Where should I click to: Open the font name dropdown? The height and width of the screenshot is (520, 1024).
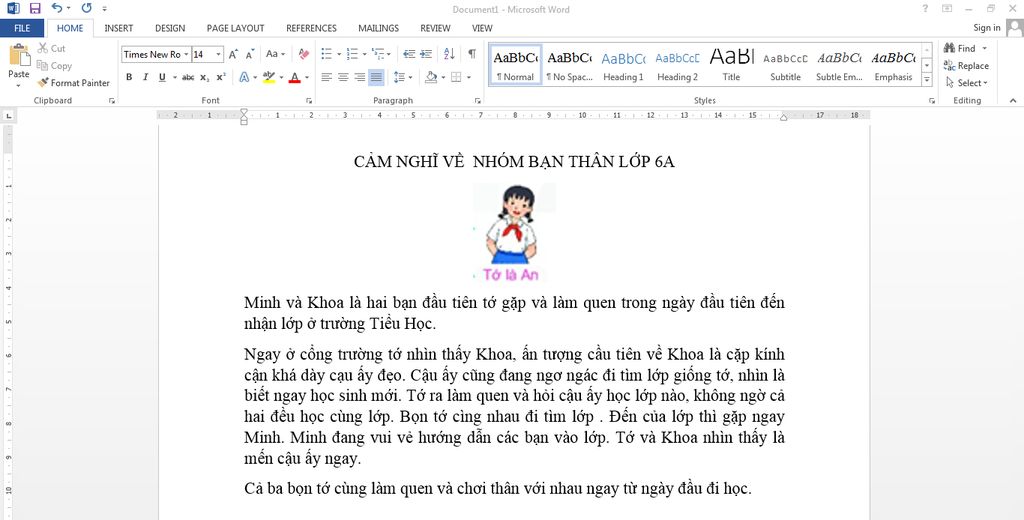(186, 54)
